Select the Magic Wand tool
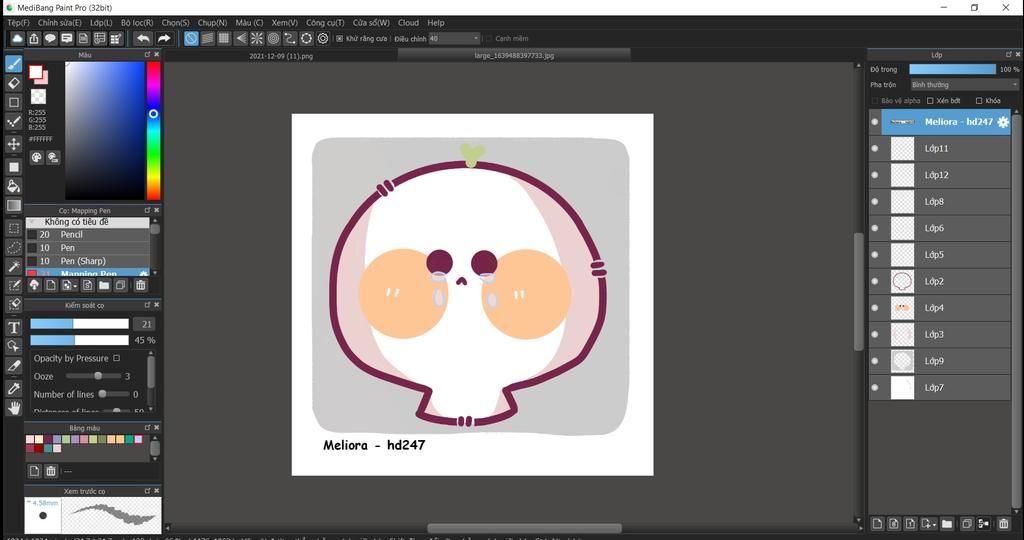This screenshot has width=1024, height=540. coord(14,266)
